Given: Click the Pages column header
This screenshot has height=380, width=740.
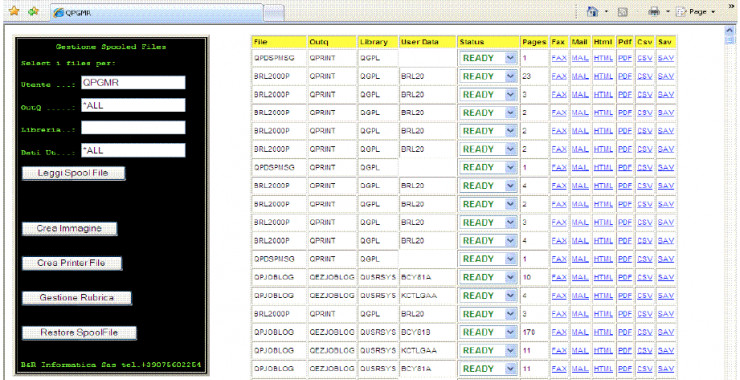Looking at the screenshot, I should point(534,42).
